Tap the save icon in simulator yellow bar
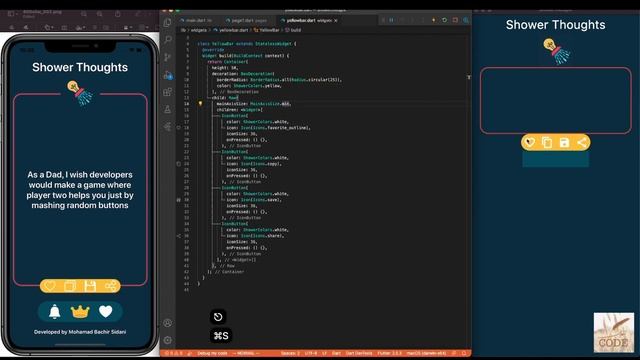640x360 pixels. [564, 142]
